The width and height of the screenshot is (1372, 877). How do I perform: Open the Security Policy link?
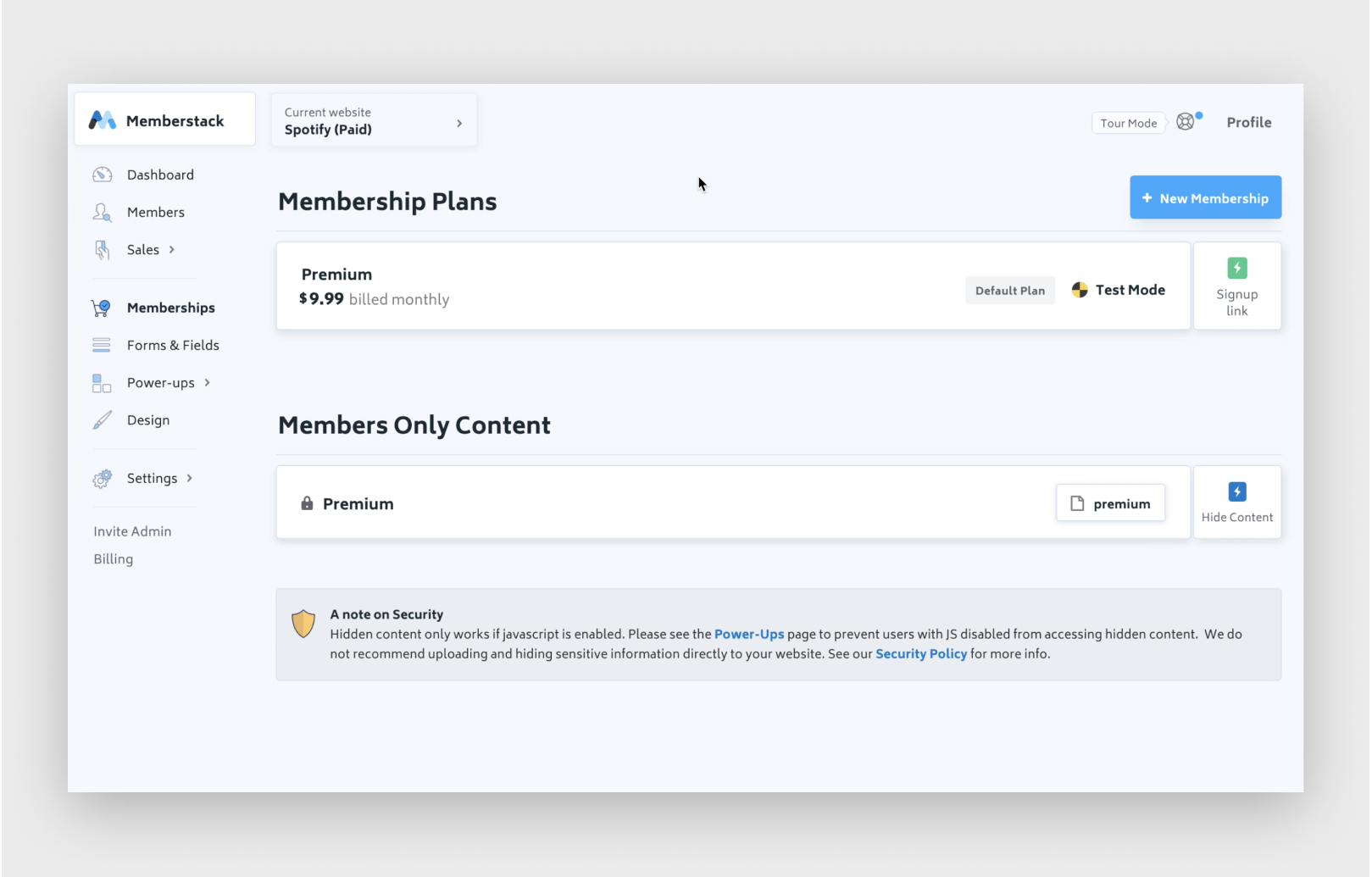click(920, 653)
